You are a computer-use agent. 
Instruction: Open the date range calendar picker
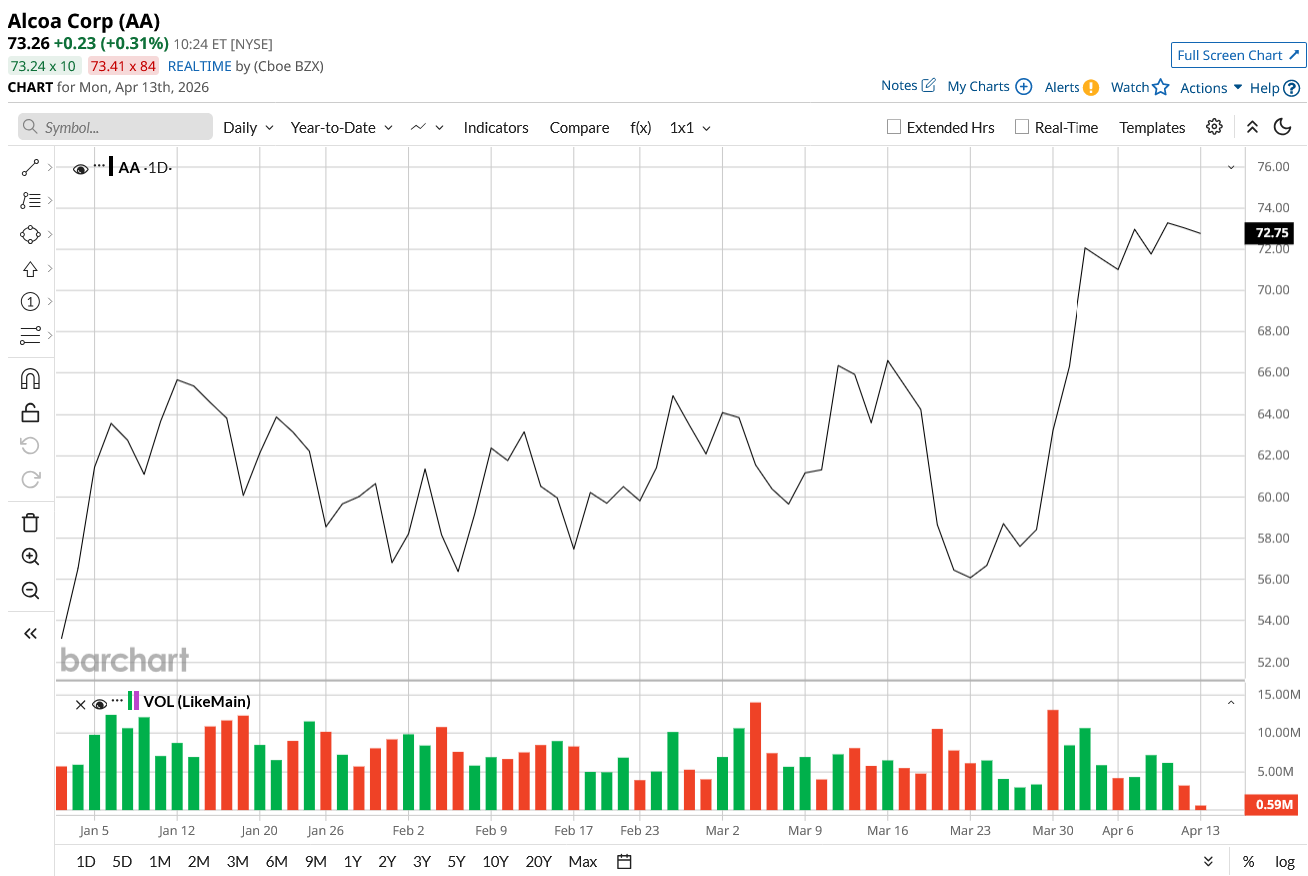point(624,861)
